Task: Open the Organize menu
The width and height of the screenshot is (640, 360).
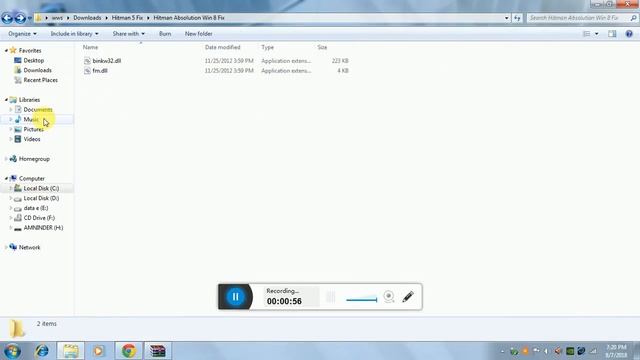Action: click(x=22, y=34)
